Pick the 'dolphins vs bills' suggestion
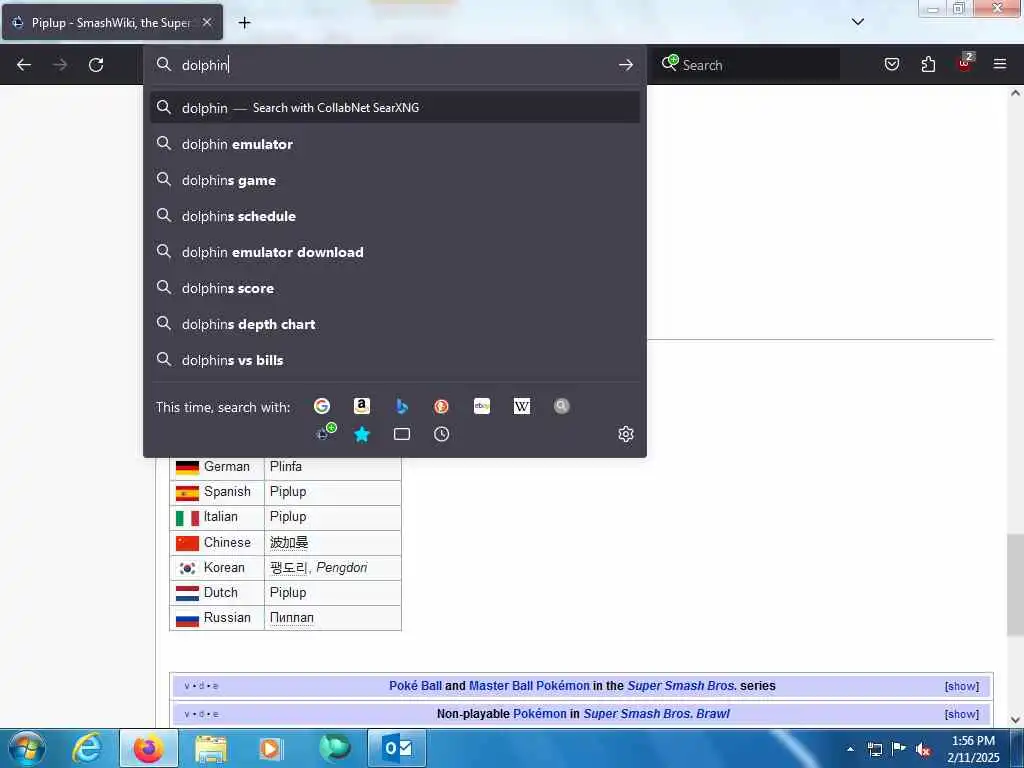This screenshot has height=768, width=1024. 395,360
